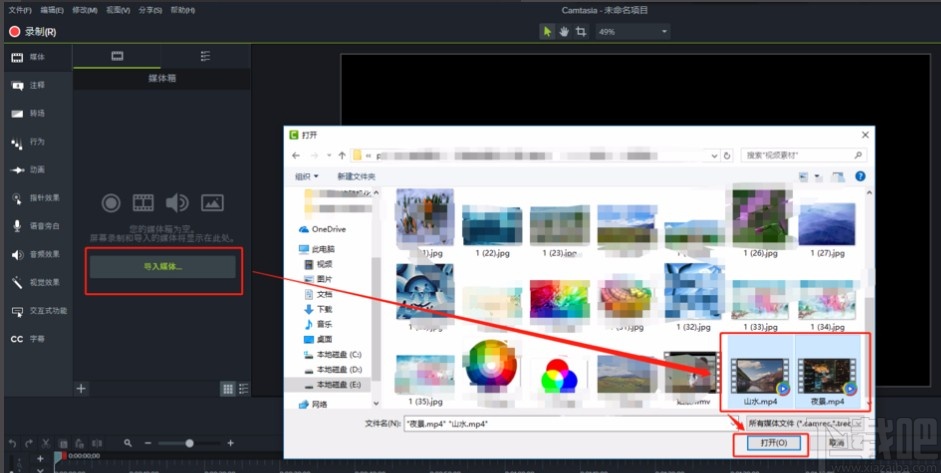
Task: Click the up-folder arrow in Open dialog
Action: click(x=341, y=155)
